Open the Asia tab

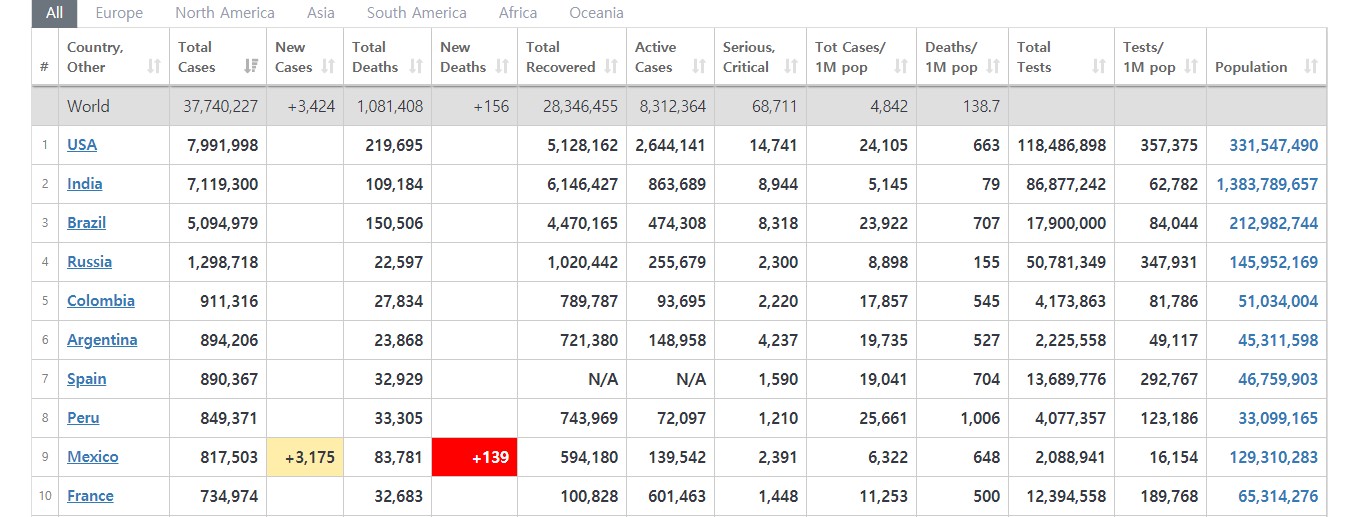pos(321,13)
